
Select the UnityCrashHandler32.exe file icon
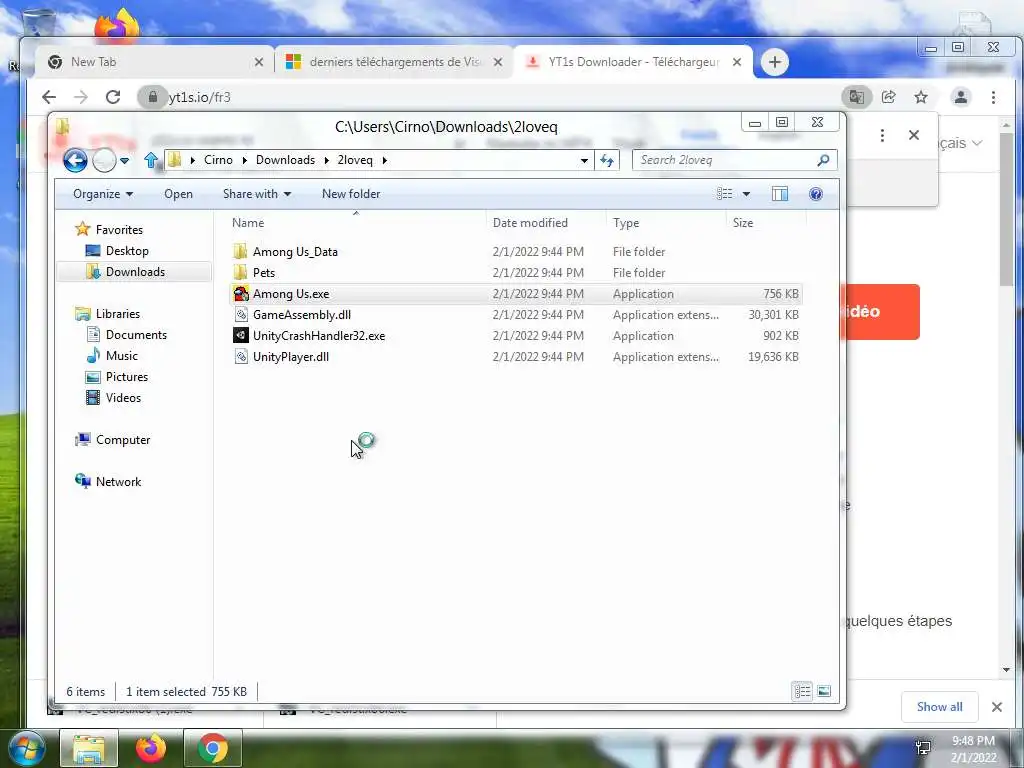click(x=241, y=336)
